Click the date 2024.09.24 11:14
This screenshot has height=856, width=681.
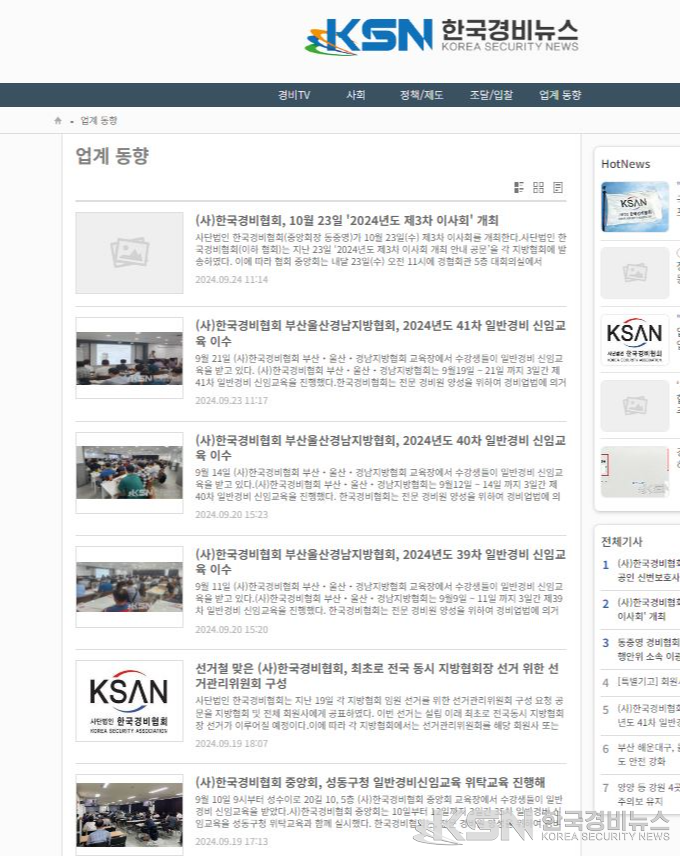(232, 280)
